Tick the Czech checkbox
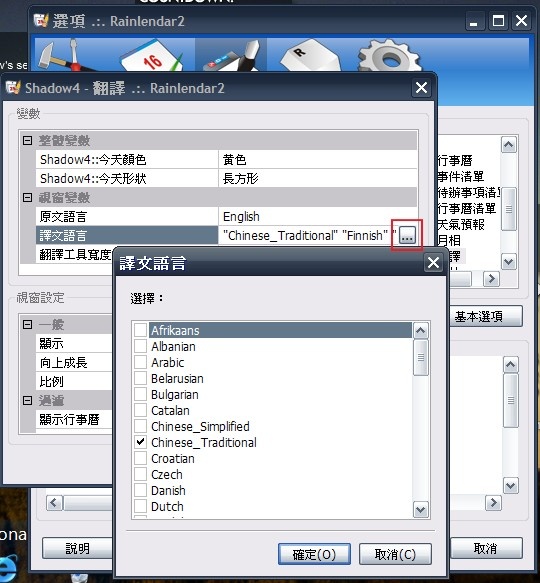The height and width of the screenshot is (583, 540). [140, 474]
